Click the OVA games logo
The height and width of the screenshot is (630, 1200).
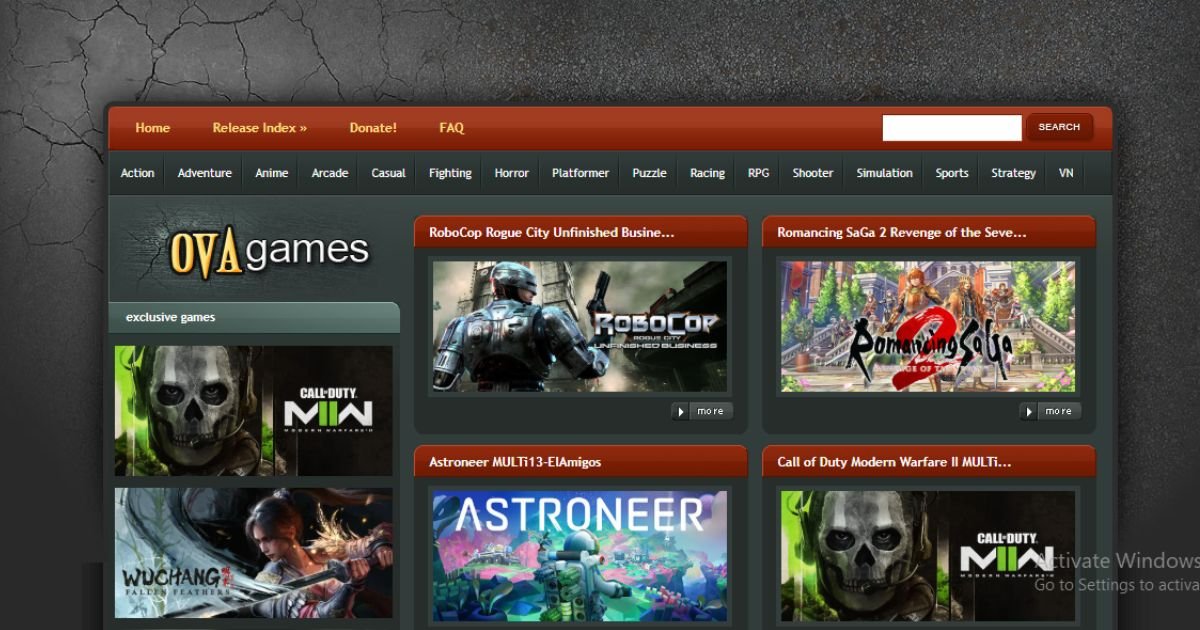click(269, 252)
